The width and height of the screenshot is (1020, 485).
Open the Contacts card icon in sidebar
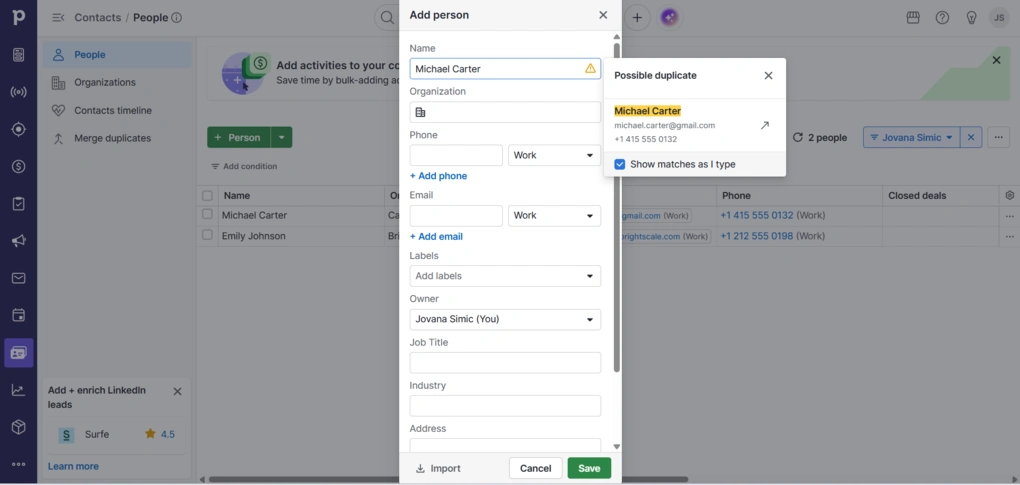coord(18,353)
